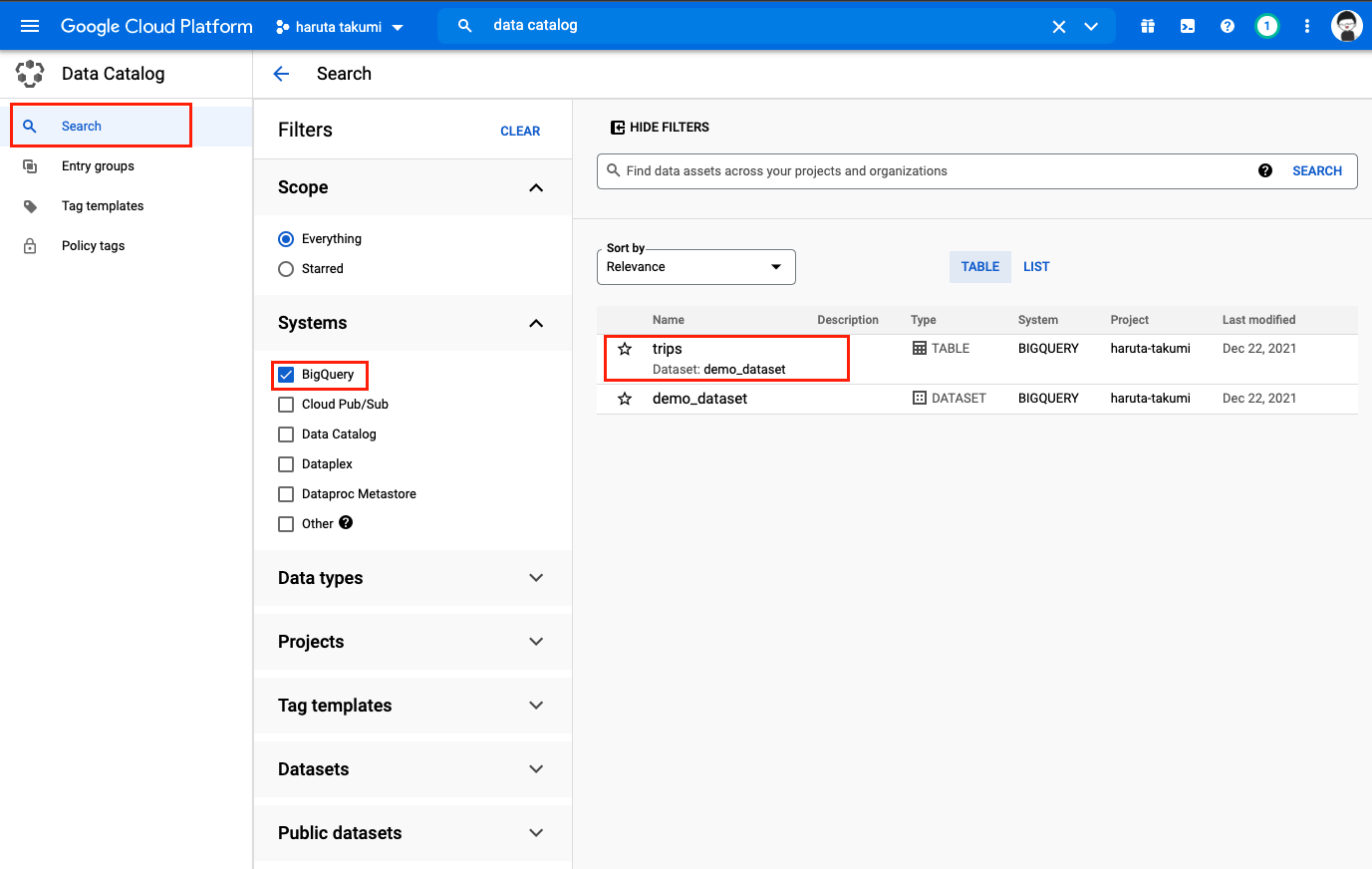Open the Google Cloud products grid icon

tap(1147, 26)
